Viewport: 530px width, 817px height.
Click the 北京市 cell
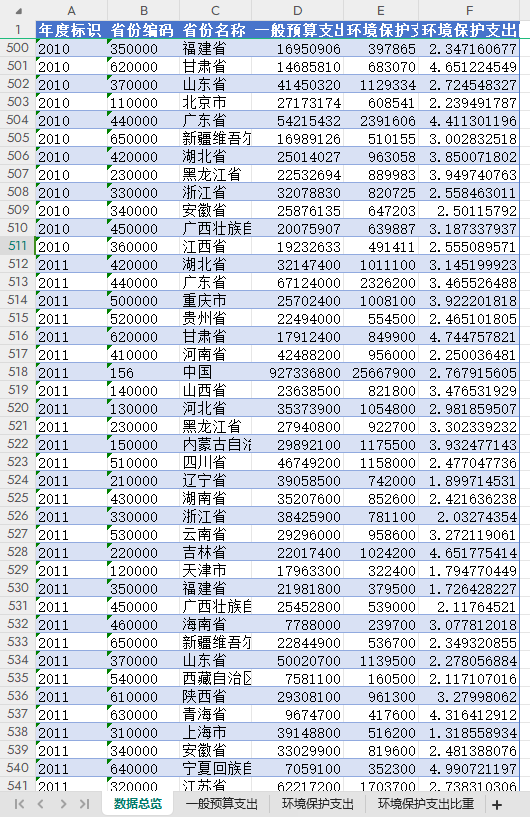[x=215, y=102]
